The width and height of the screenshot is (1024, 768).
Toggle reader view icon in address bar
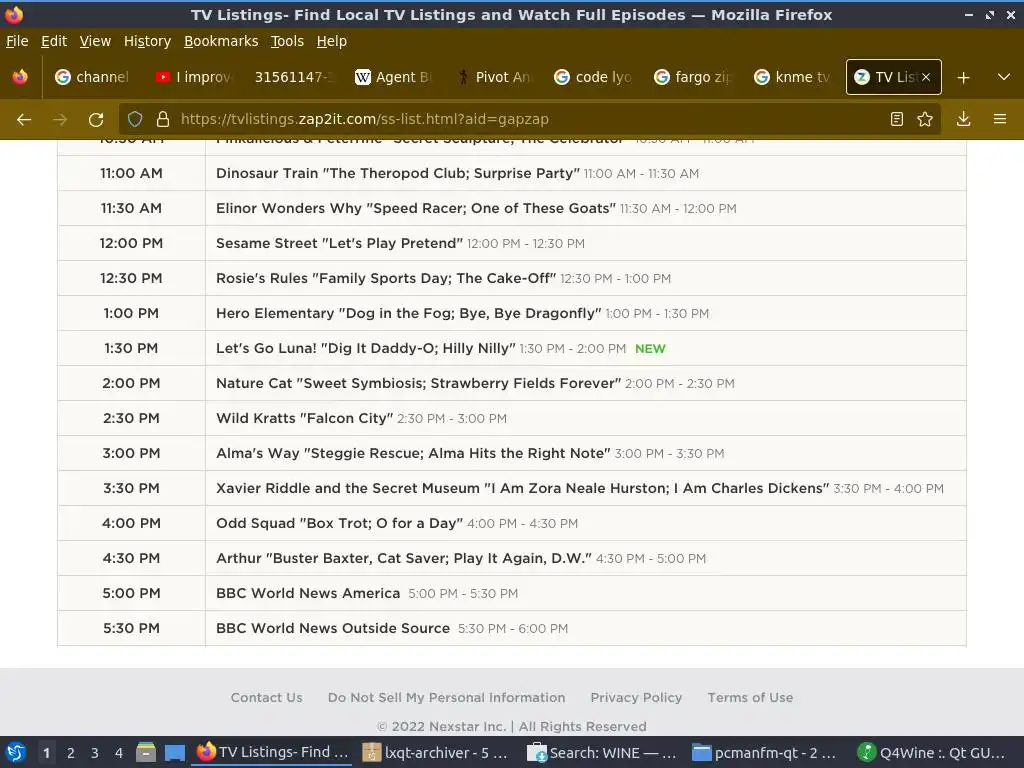point(897,119)
